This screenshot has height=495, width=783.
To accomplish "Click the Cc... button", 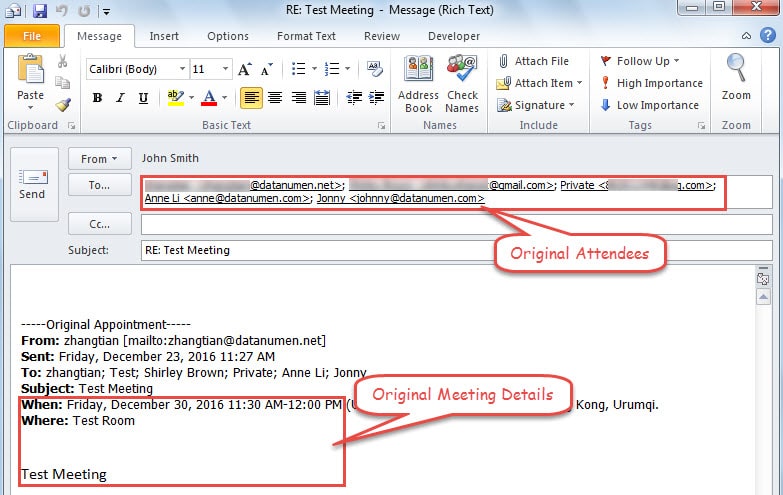I will click(99, 224).
